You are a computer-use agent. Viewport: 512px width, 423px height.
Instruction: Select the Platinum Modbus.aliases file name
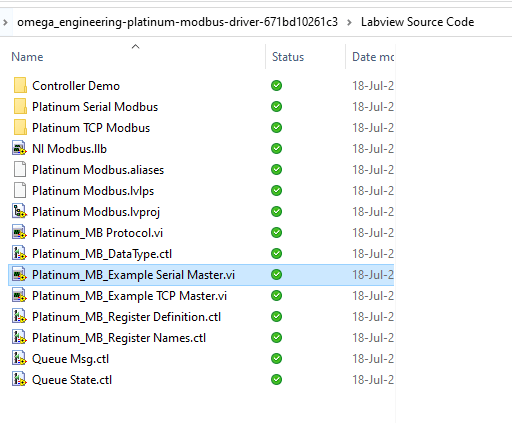[98, 170]
